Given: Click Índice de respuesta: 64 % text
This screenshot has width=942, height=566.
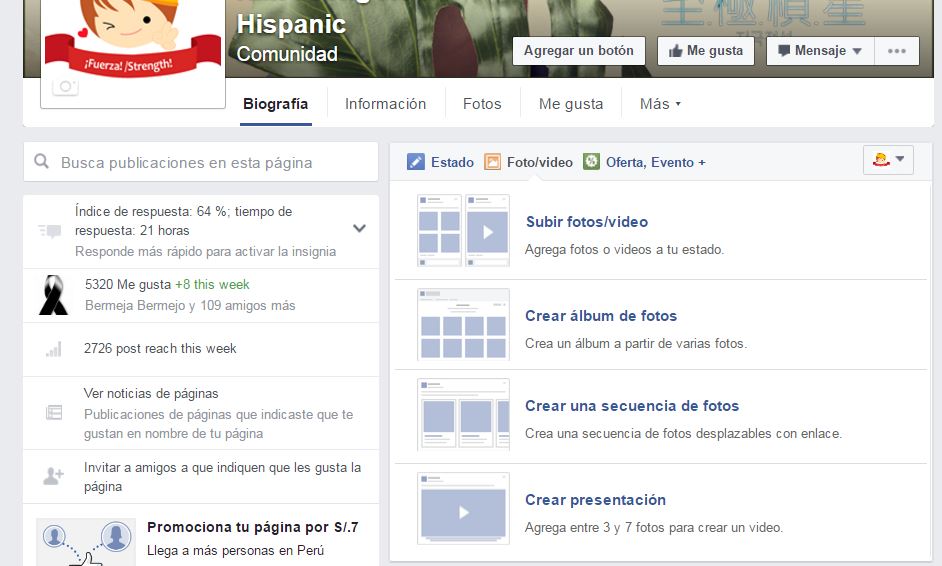Looking at the screenshot, I should pyautogui.click(x=183, y=221).
